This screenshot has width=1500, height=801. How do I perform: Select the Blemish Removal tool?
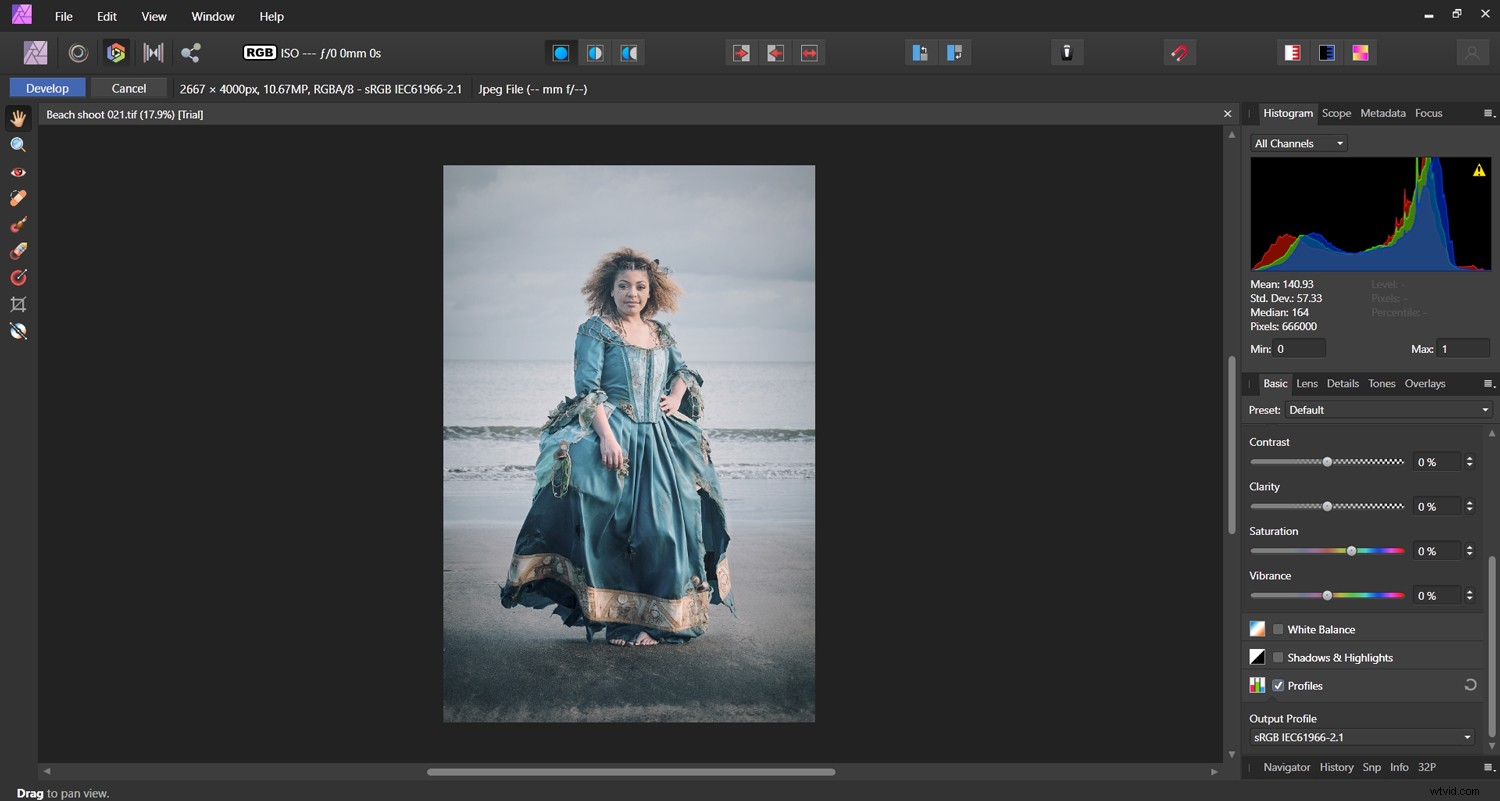[18, 197]
